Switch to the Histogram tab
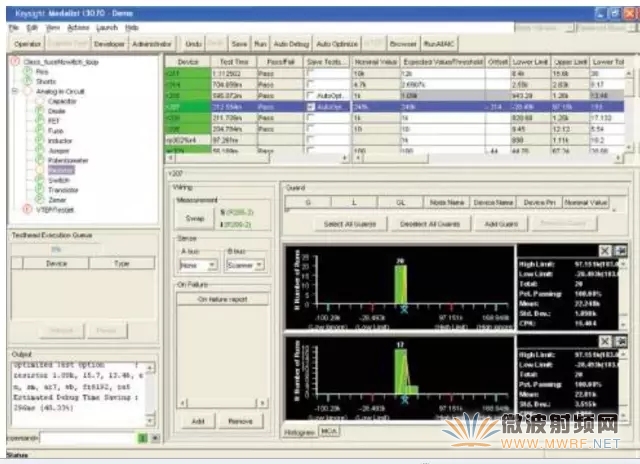The image size is (640, 464). [299, 432]
